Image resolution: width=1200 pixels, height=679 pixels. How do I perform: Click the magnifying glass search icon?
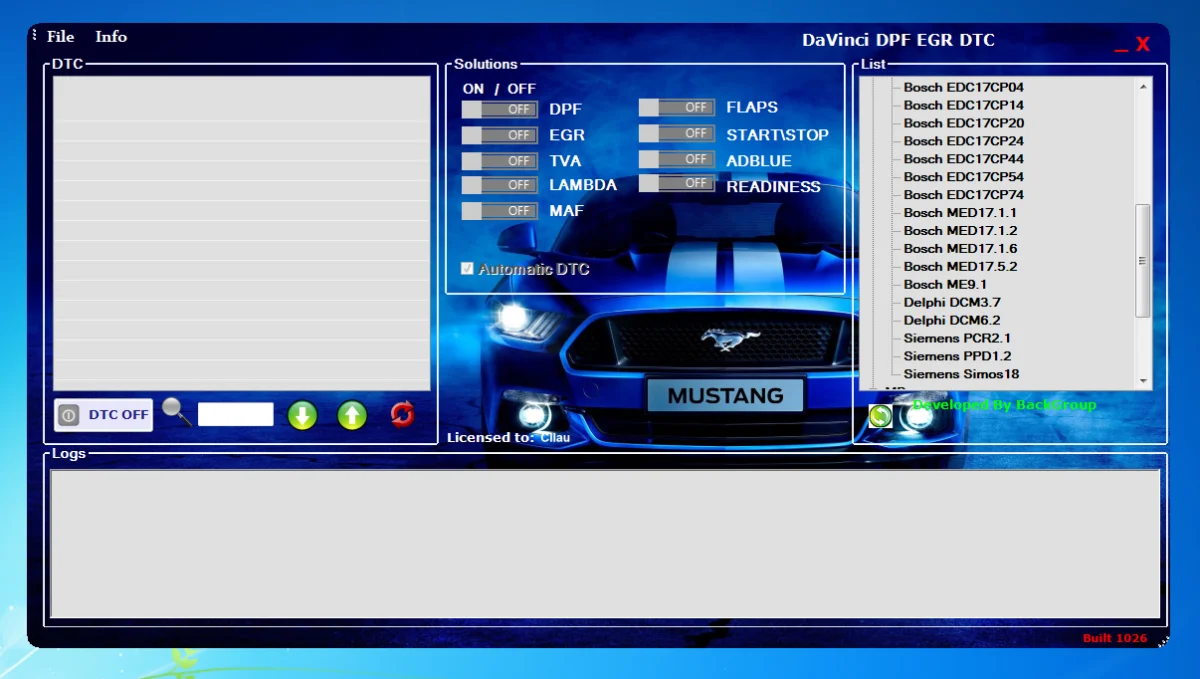(176, 411)
